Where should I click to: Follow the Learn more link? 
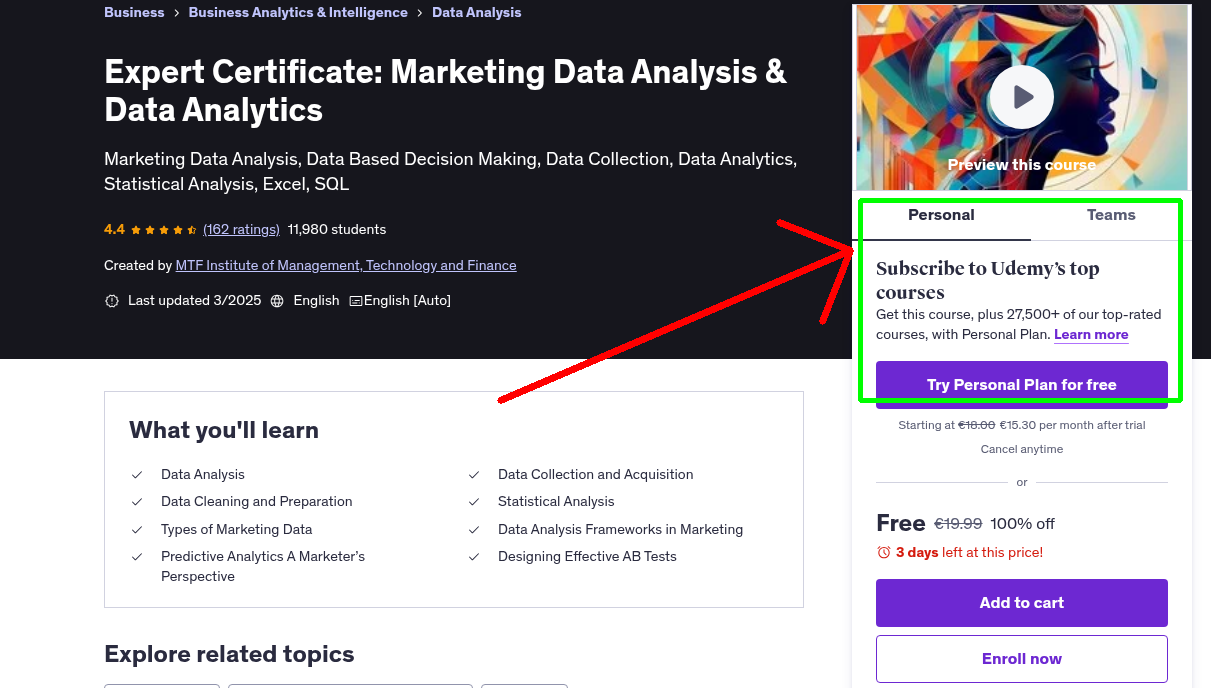click(x=1091, y=335)
